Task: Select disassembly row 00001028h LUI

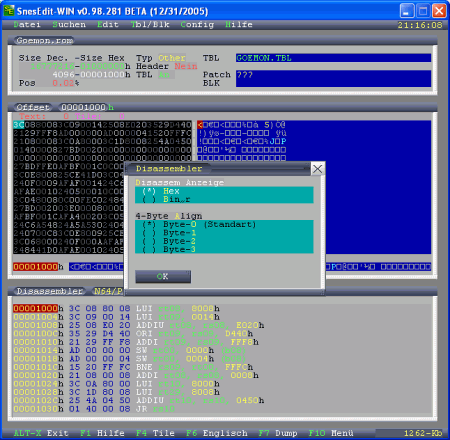Action: coord(116,392)
